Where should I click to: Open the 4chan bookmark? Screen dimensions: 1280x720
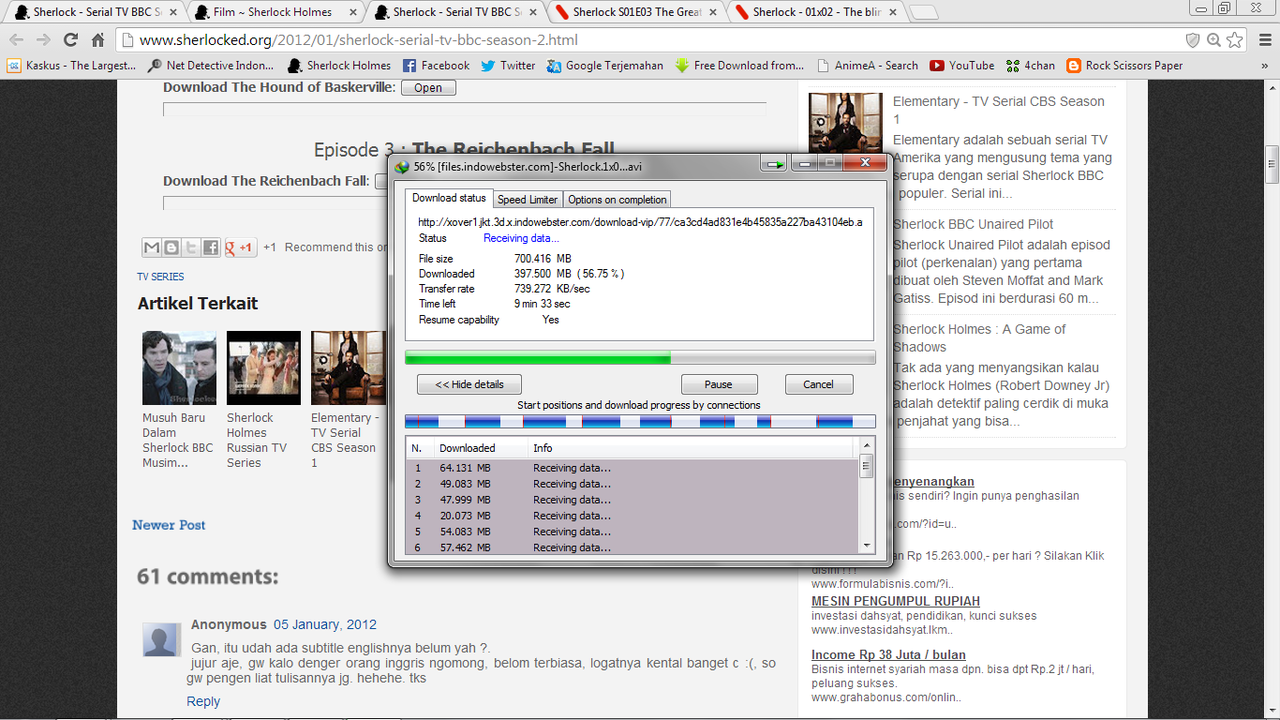tap(1030, 65)
